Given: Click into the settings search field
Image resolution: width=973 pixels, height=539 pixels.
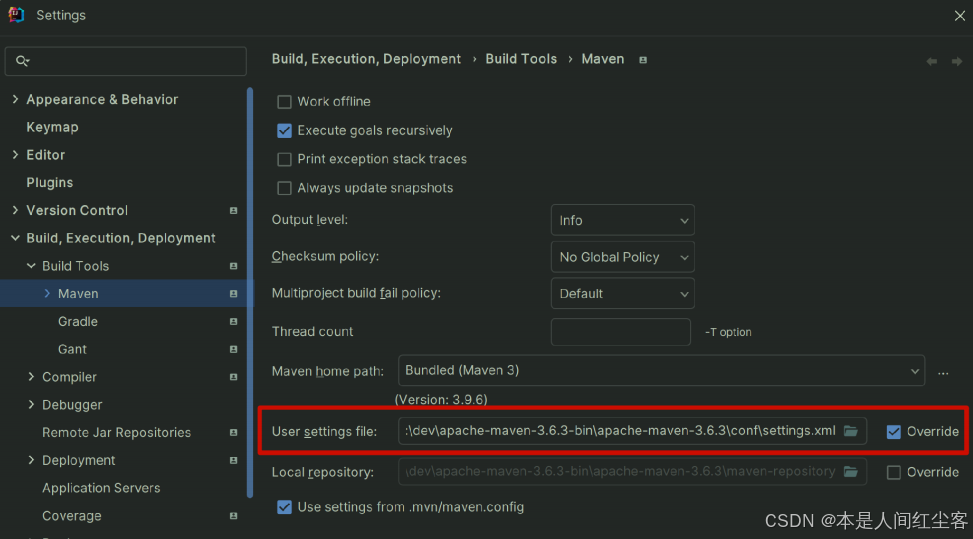Looking at the screenshot, I should (x=126, y=61).
